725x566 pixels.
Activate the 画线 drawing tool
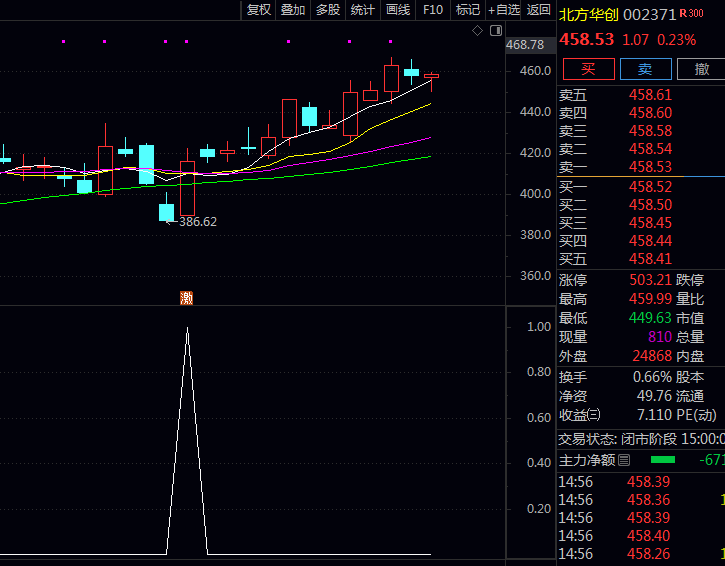click(398, 10)
